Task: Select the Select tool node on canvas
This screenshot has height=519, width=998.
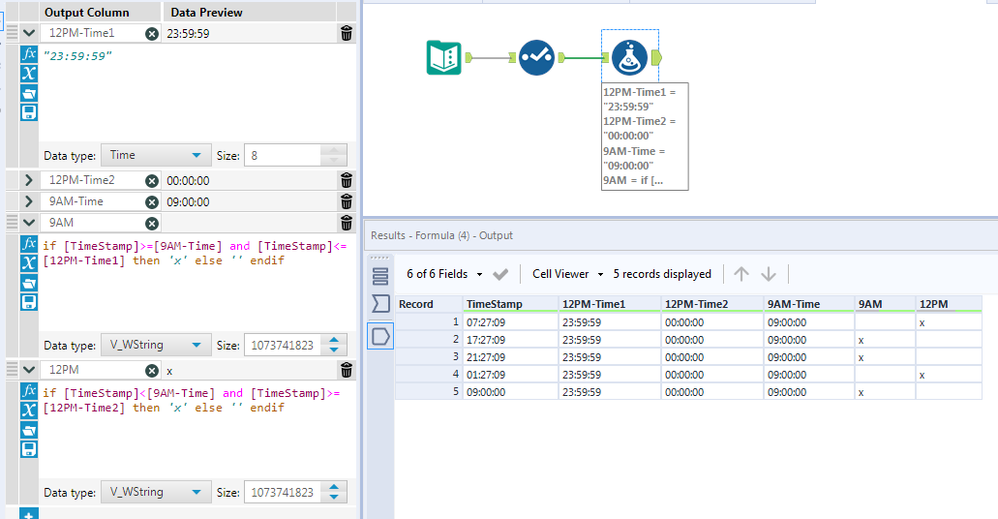Action: [x=537, y=58]
